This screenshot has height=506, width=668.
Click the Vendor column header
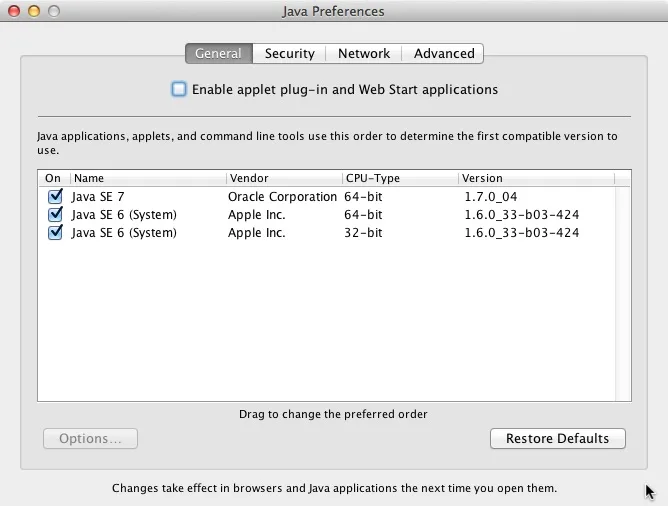tap(284, 178)
